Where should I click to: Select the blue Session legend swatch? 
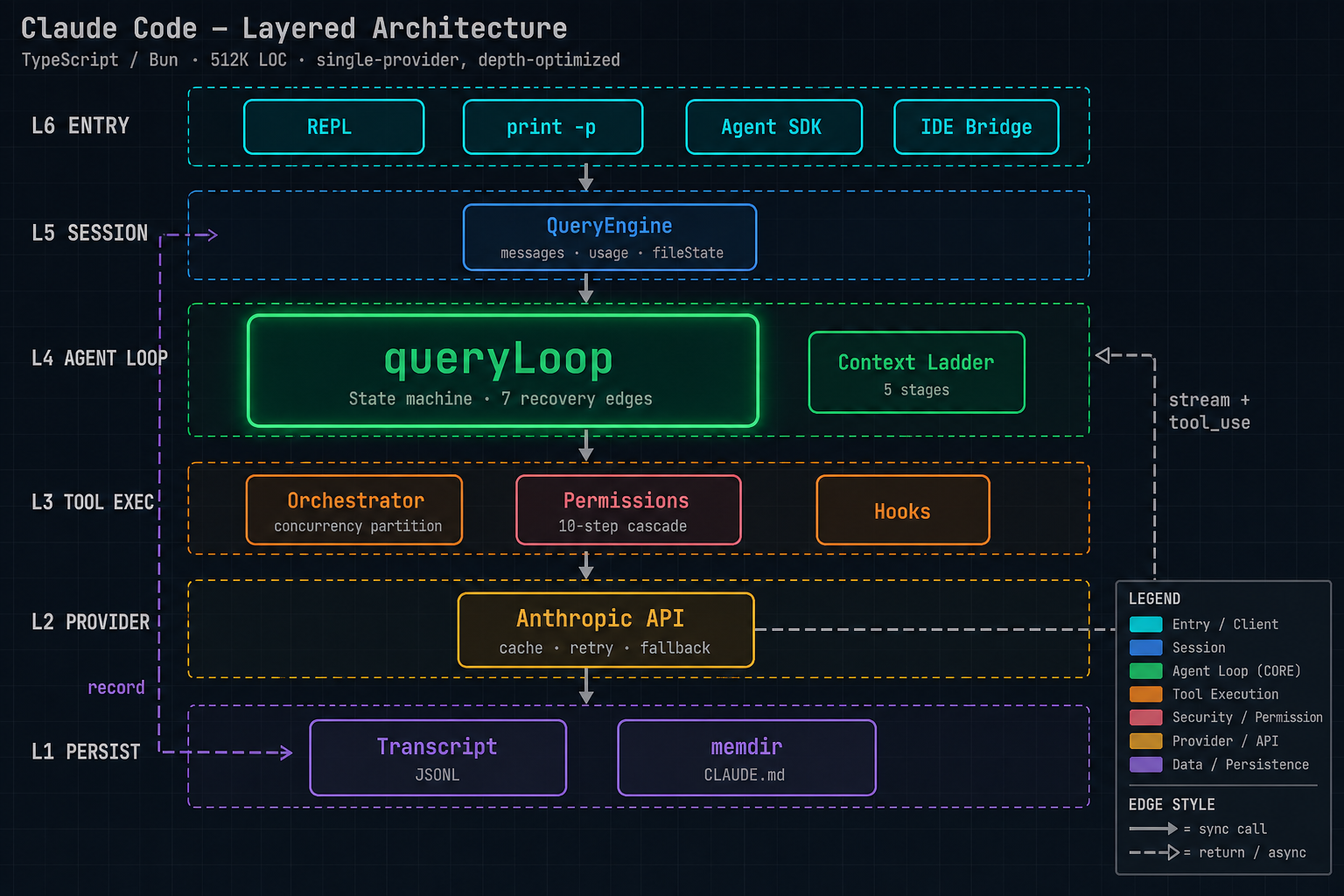coord(1146,647)
